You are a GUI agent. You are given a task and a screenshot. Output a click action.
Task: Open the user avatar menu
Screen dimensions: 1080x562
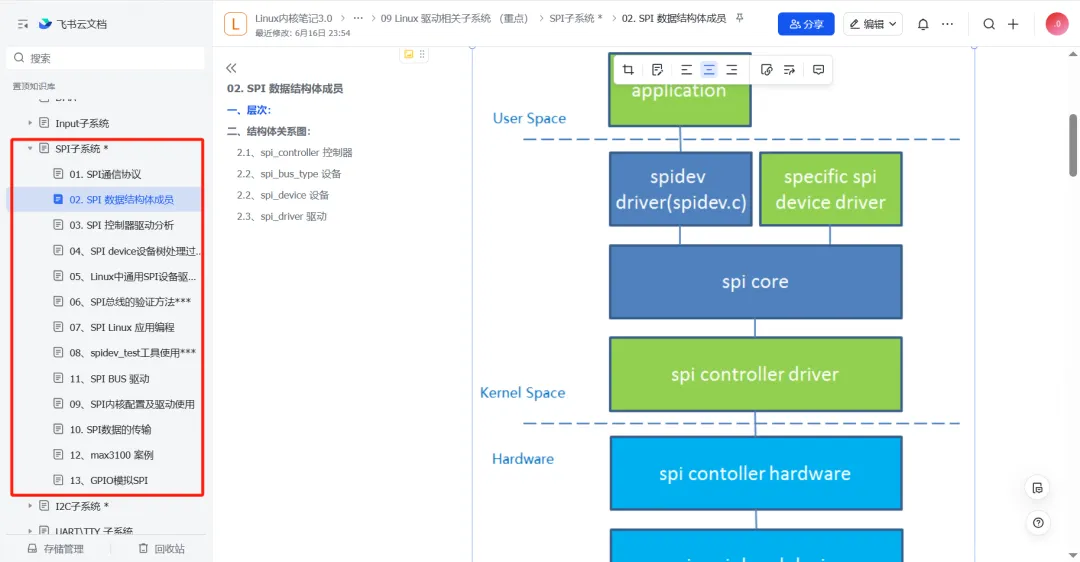point(1057,24)
